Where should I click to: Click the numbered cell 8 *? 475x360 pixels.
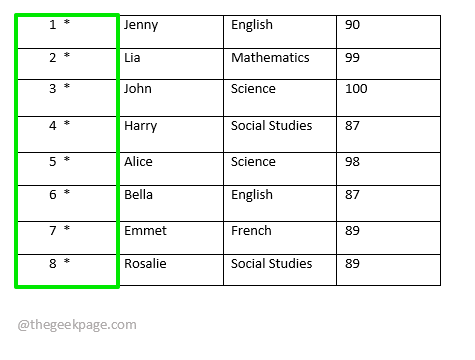(x=67, y=270)
